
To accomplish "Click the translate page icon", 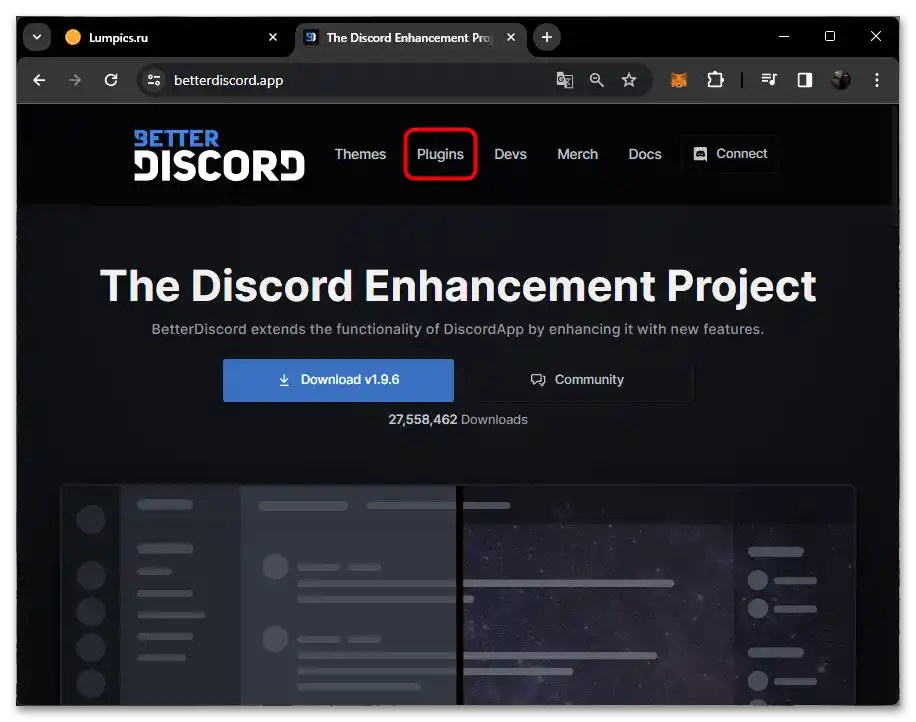I will pyautogui.click(x=564, y=80).
